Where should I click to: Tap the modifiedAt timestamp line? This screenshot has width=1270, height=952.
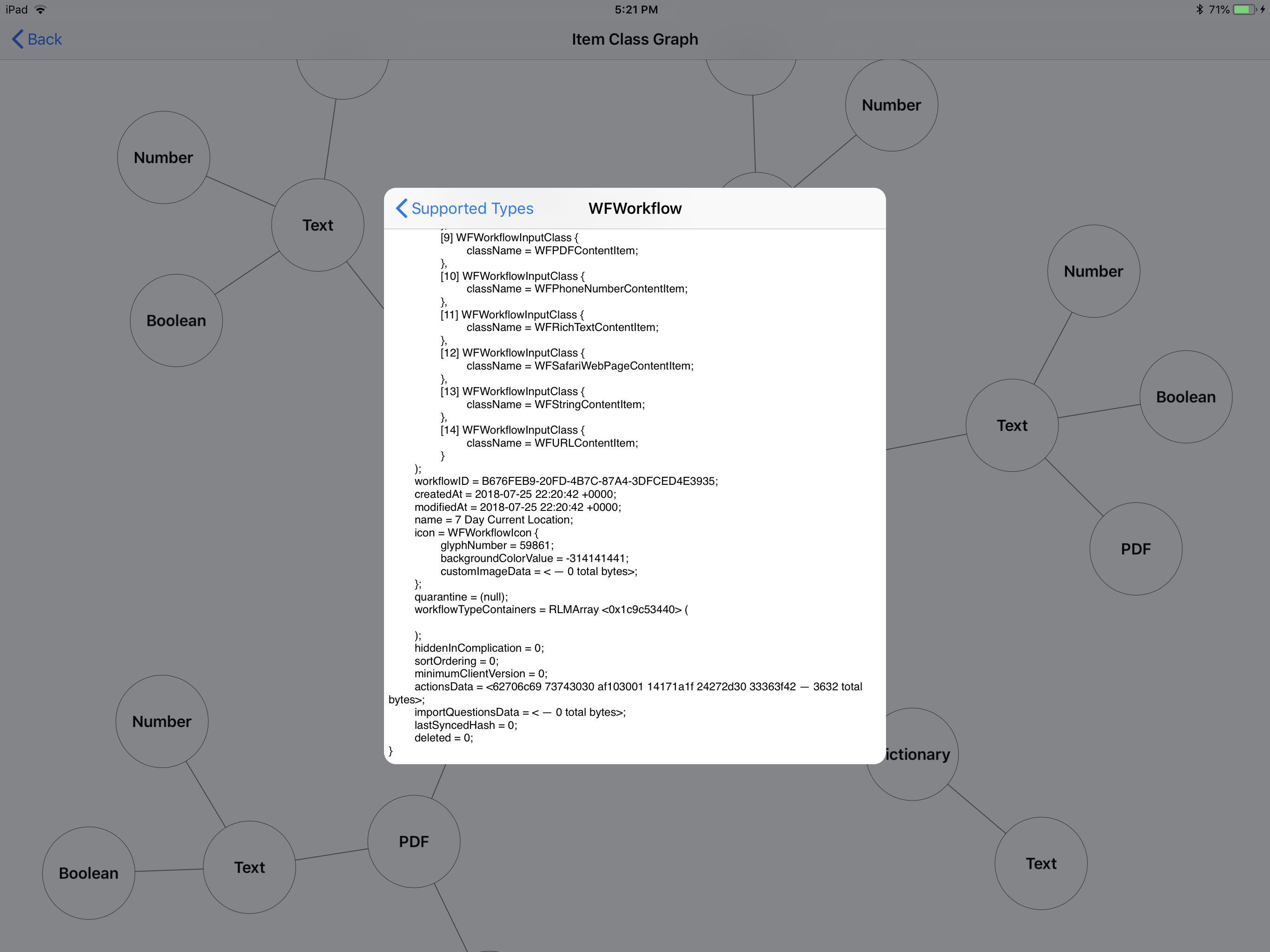[518, 507]
